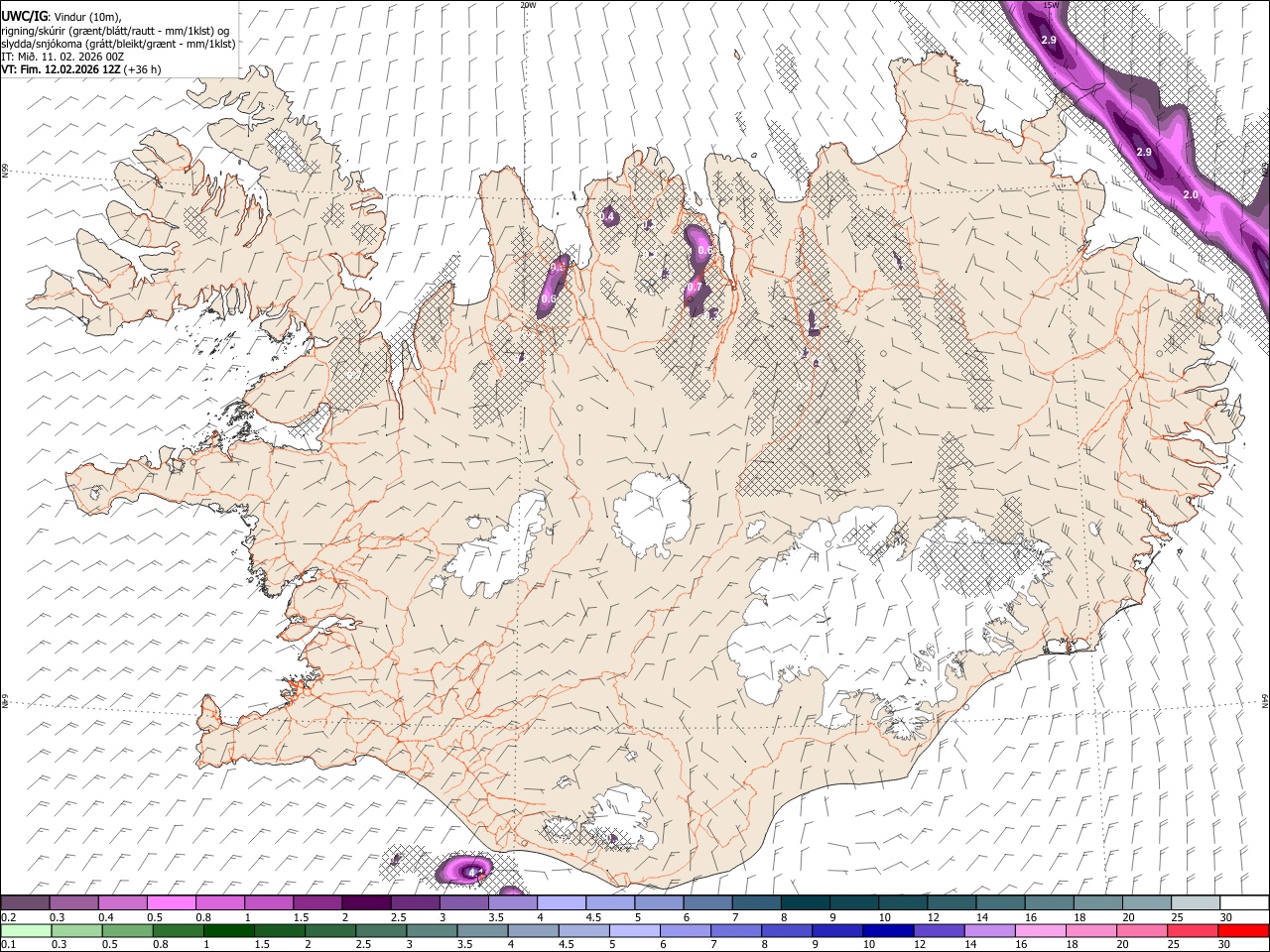Pick the light gray 25 swatch in snow legend
The width and height of the screenshot is (1270, 952).
(x=1197, y=903)
